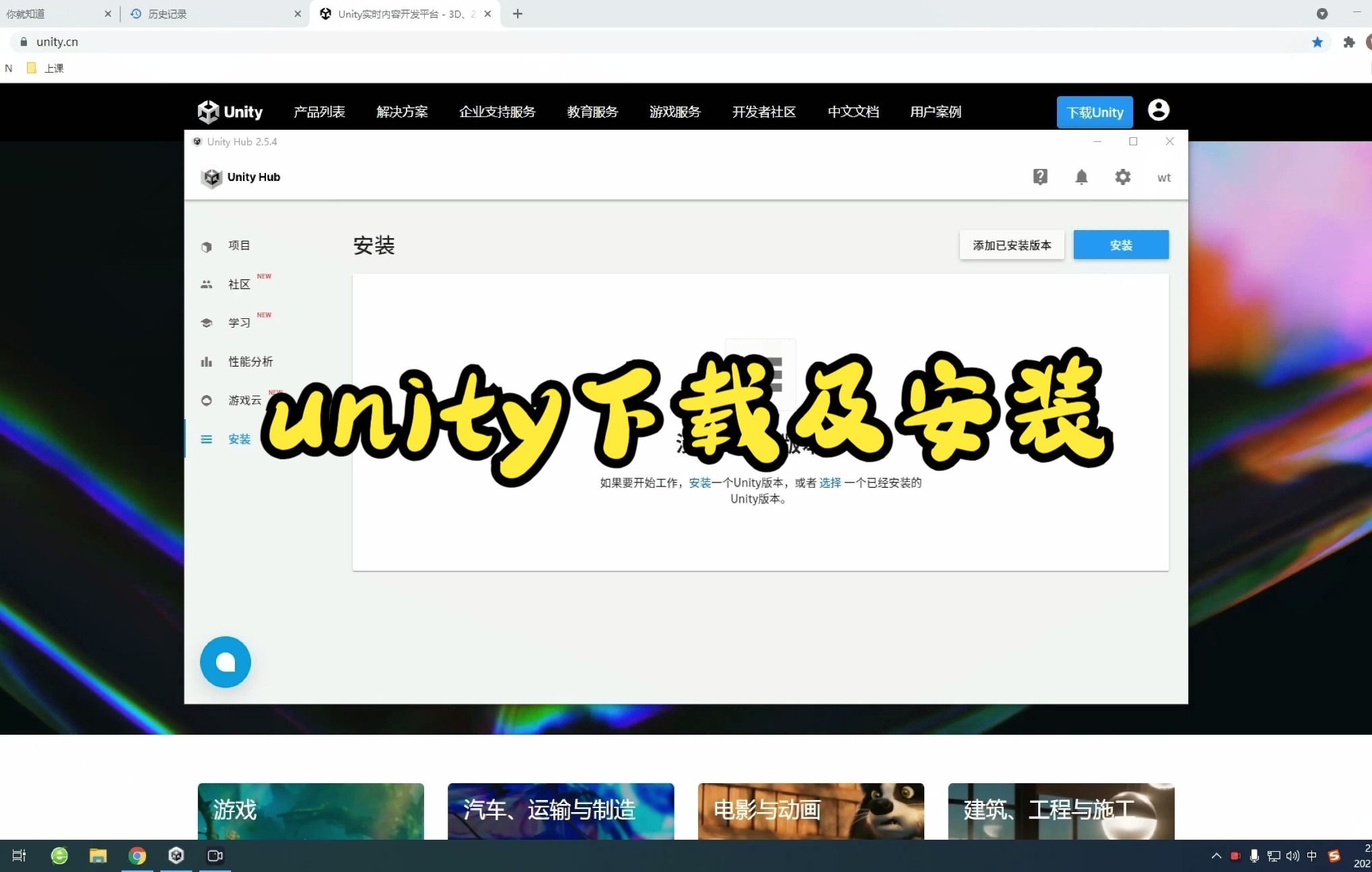Click the 安装 list icon in sidebar
1372x872 pixels.
point(206,439)
